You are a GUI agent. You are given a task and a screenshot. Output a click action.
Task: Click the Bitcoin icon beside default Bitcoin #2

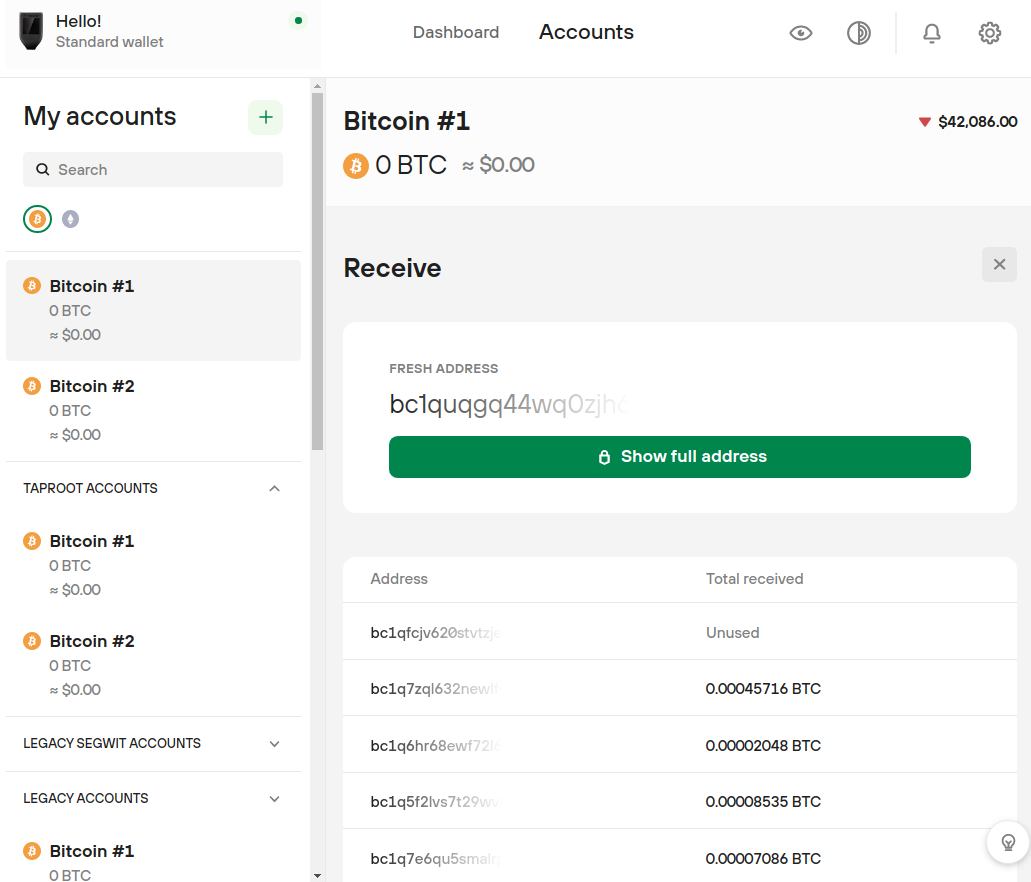coord(32,386)
